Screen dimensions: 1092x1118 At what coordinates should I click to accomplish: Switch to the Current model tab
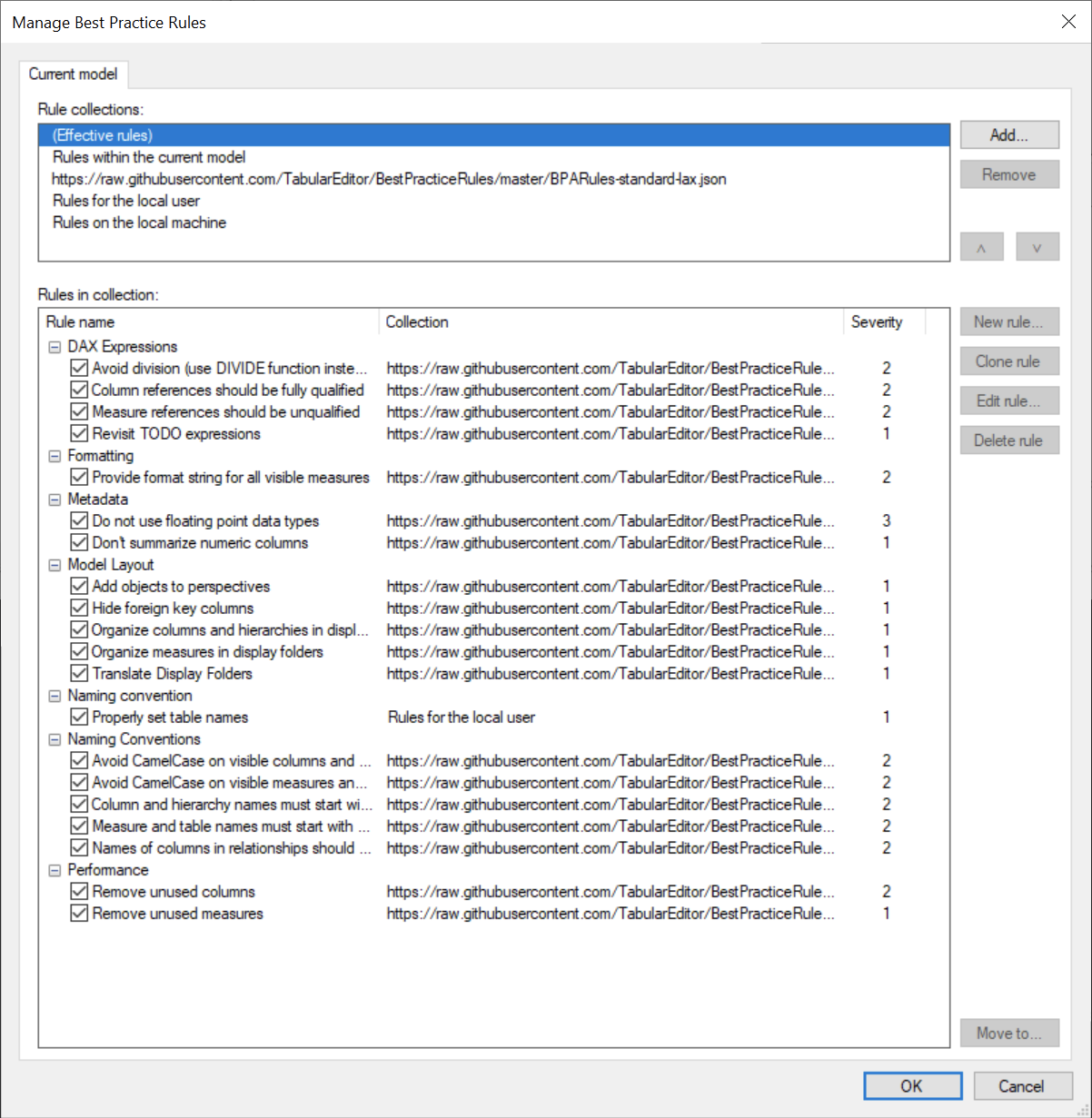pyautogui.click(x=74, y=74)
